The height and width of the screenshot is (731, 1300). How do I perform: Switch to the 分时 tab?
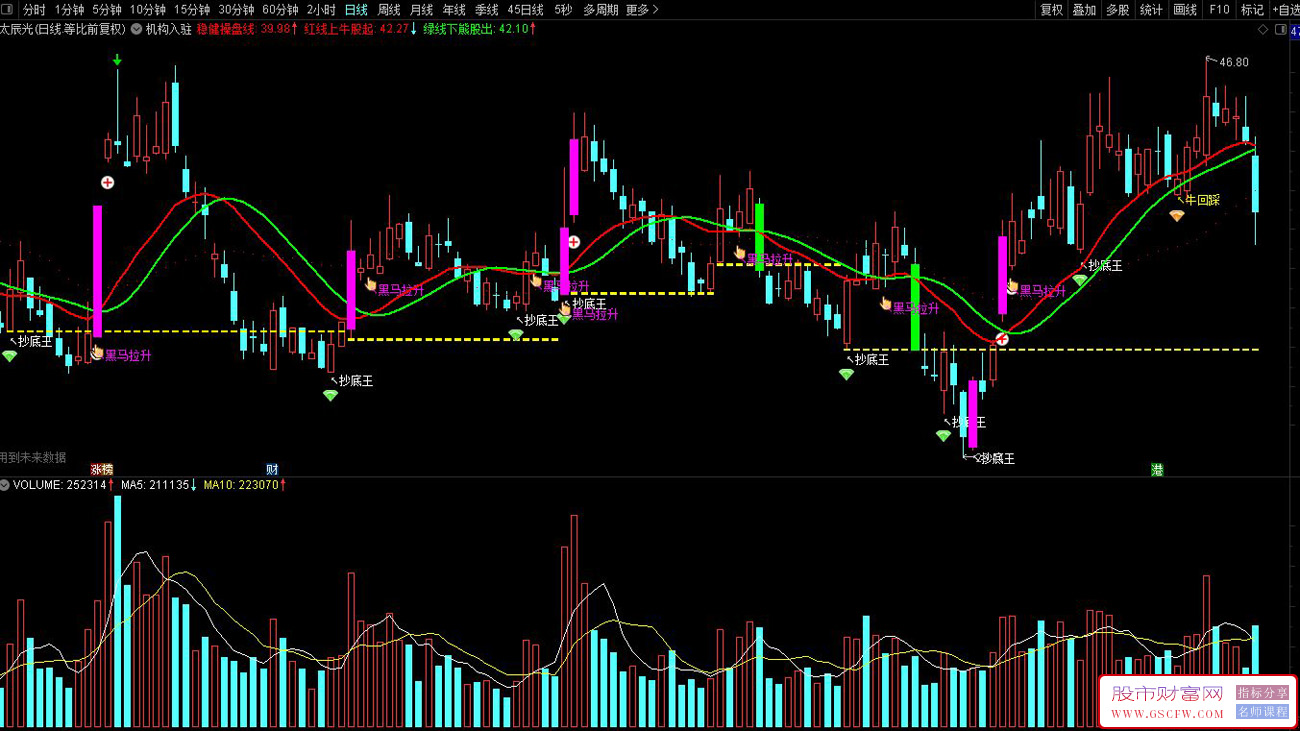(x=35, y=10)
